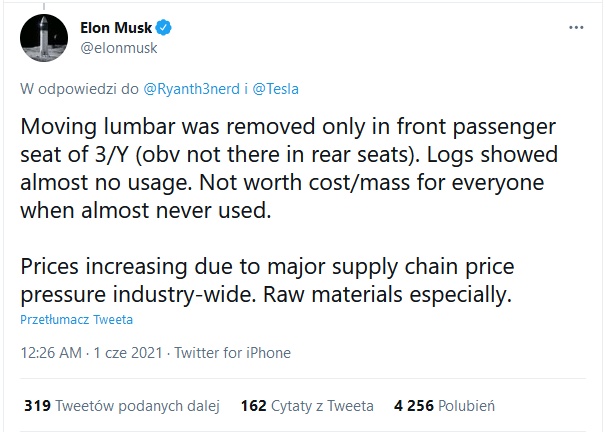View the 4 256 Polubień likes list
This screenshot has width=605, height=432.
(x=444, y=406)
